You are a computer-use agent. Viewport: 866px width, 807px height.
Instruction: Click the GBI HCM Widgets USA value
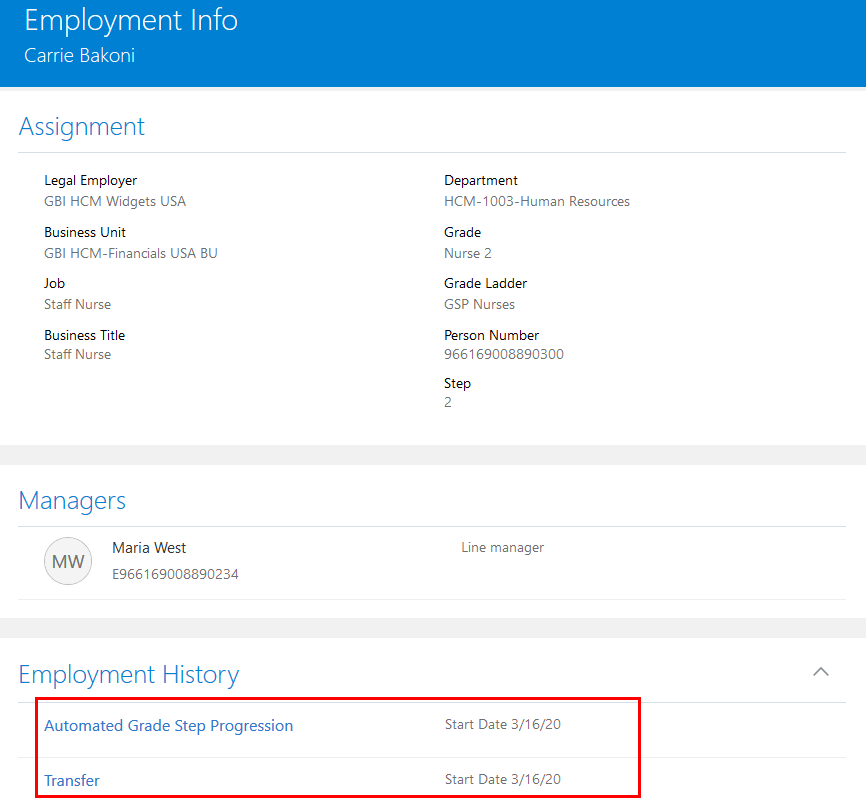115,201
